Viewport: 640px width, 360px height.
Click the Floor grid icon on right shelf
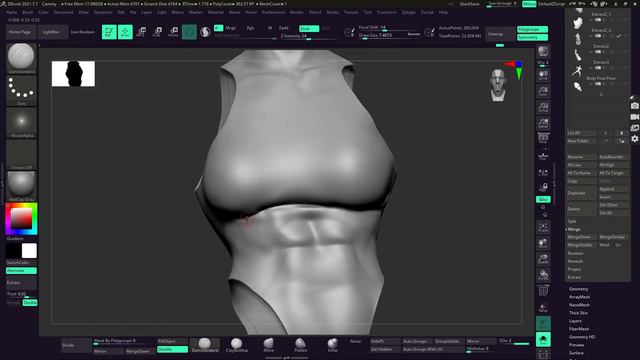pyautogui.click(x=543, y=156)
